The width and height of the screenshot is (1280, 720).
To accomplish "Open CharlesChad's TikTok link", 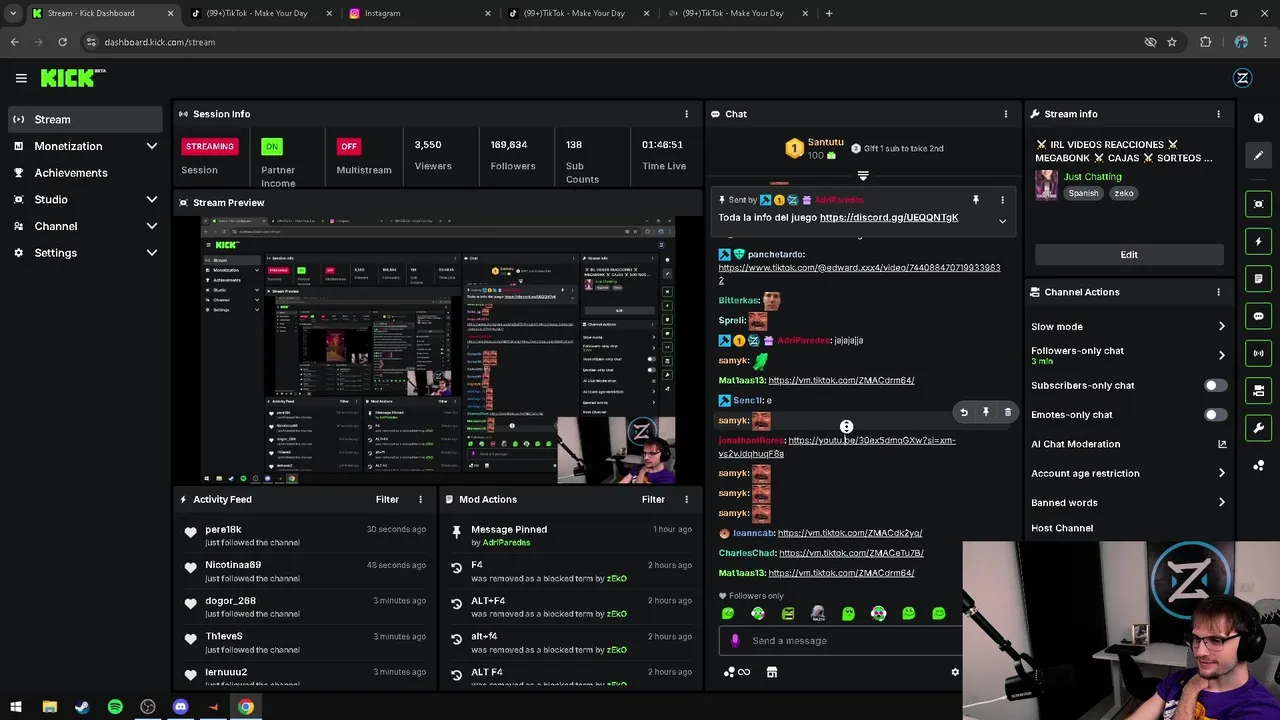I will click(851, 553).
